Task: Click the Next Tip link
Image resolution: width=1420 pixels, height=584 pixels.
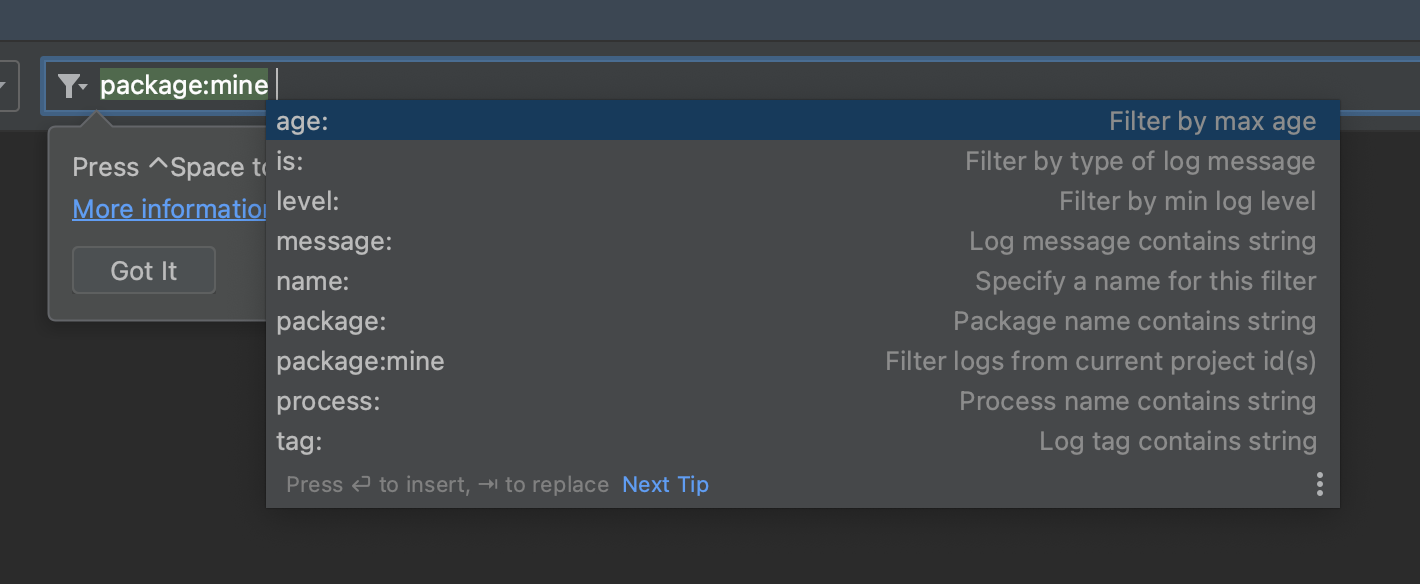Action: coord(664,484)
